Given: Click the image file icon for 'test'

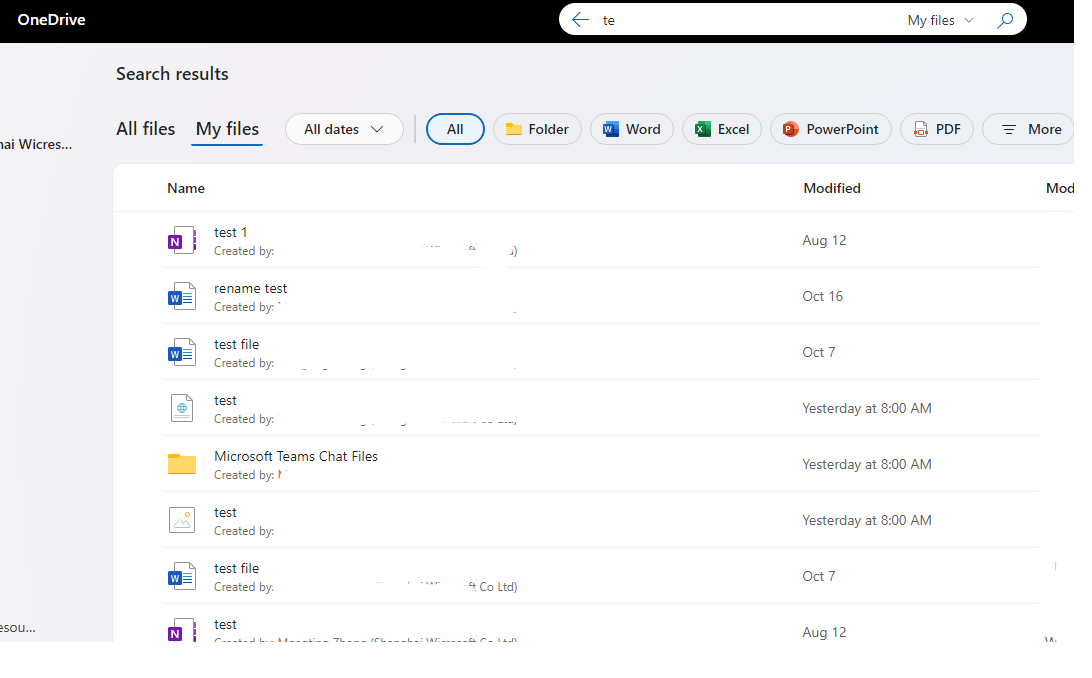Looking at the screenshot, I should click(x=182, y=520).
